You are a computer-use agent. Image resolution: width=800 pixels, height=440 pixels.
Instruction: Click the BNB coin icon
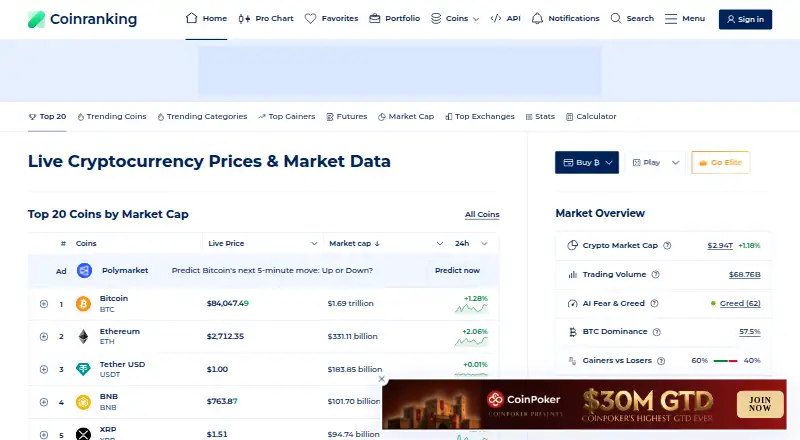pos(83,402)
